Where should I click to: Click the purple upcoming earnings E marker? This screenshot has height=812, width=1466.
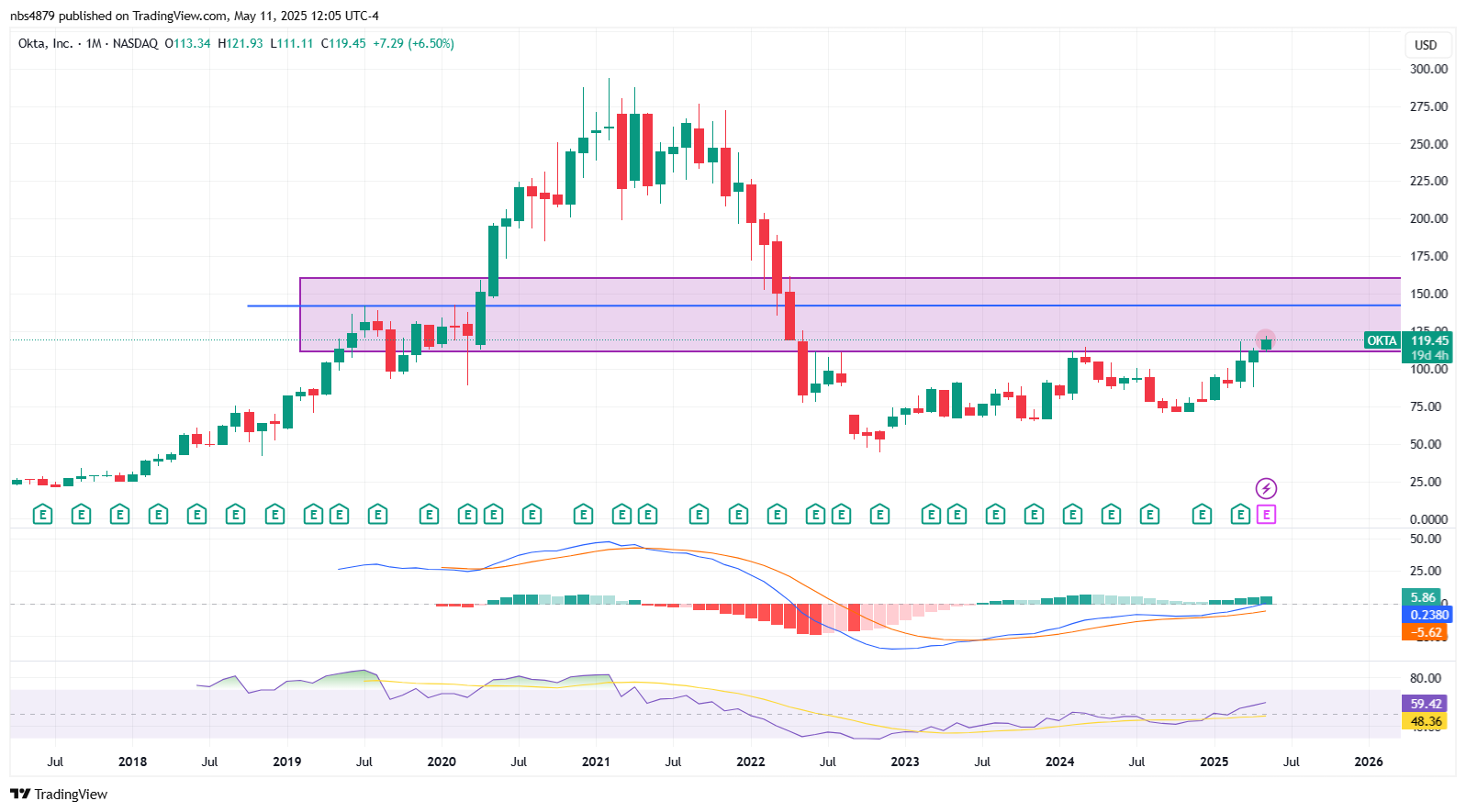[x=1266, y=515]
